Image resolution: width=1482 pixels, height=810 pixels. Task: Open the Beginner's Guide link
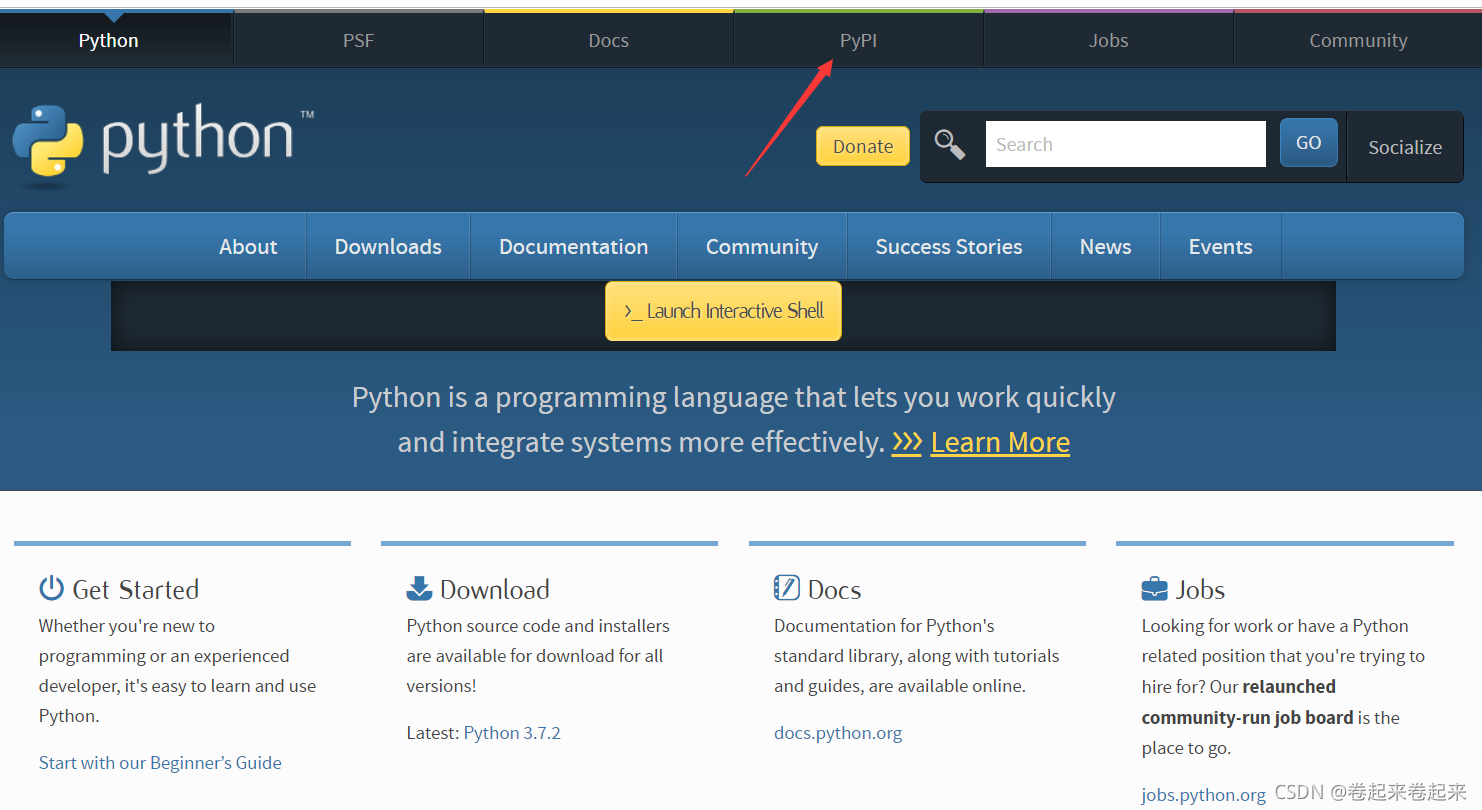click(x=160, y=763)
